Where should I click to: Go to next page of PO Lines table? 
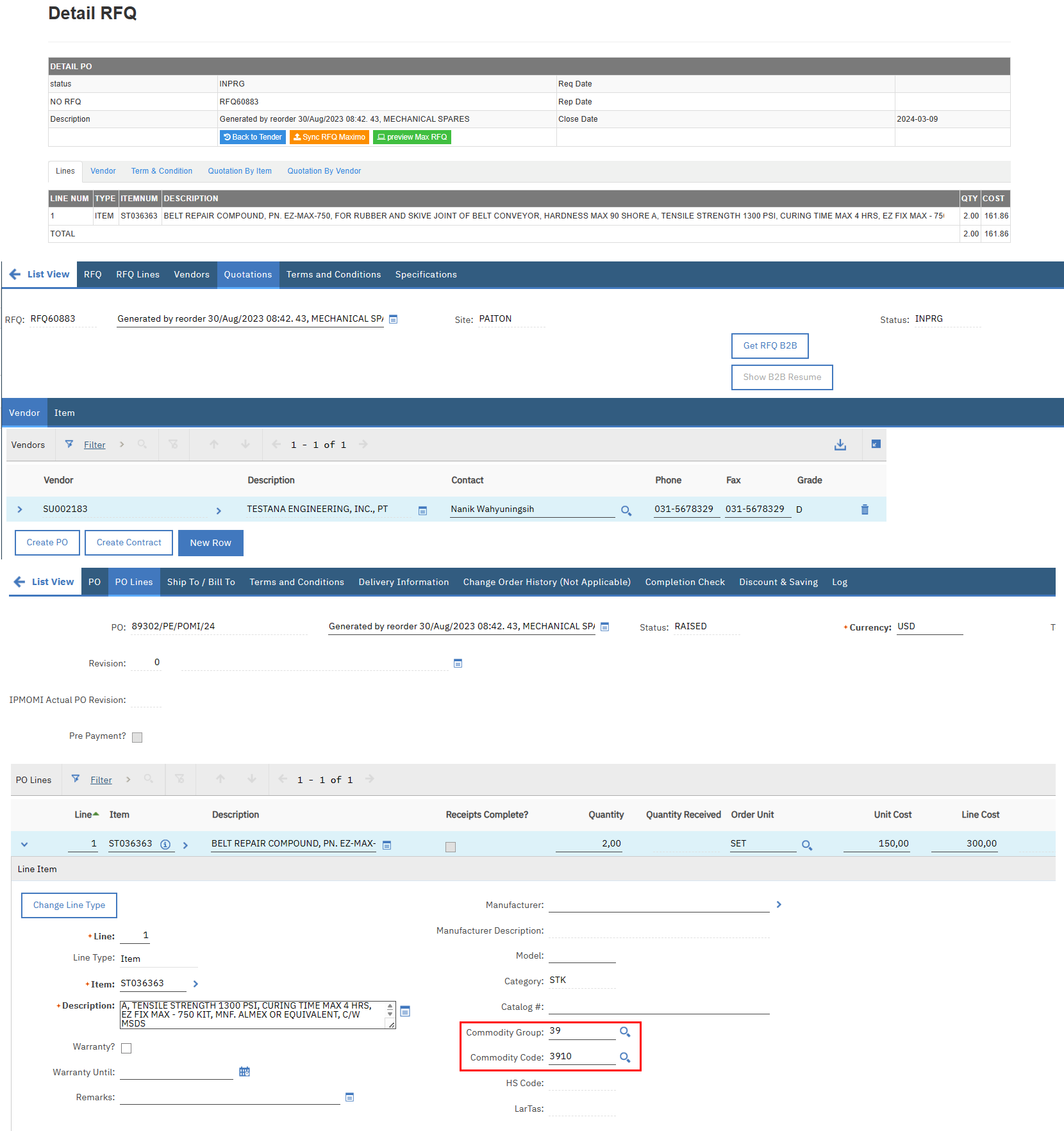370,779
